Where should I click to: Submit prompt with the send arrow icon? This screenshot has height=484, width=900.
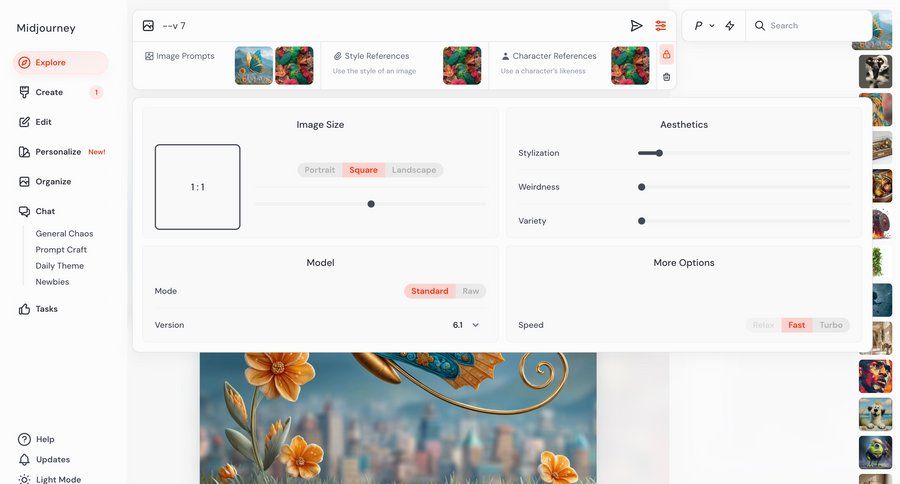636,26
